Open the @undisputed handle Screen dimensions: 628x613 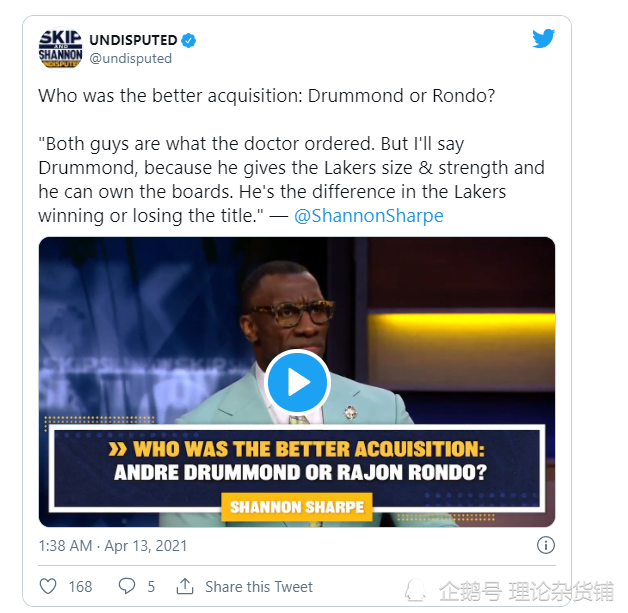[x=131, y=58]
